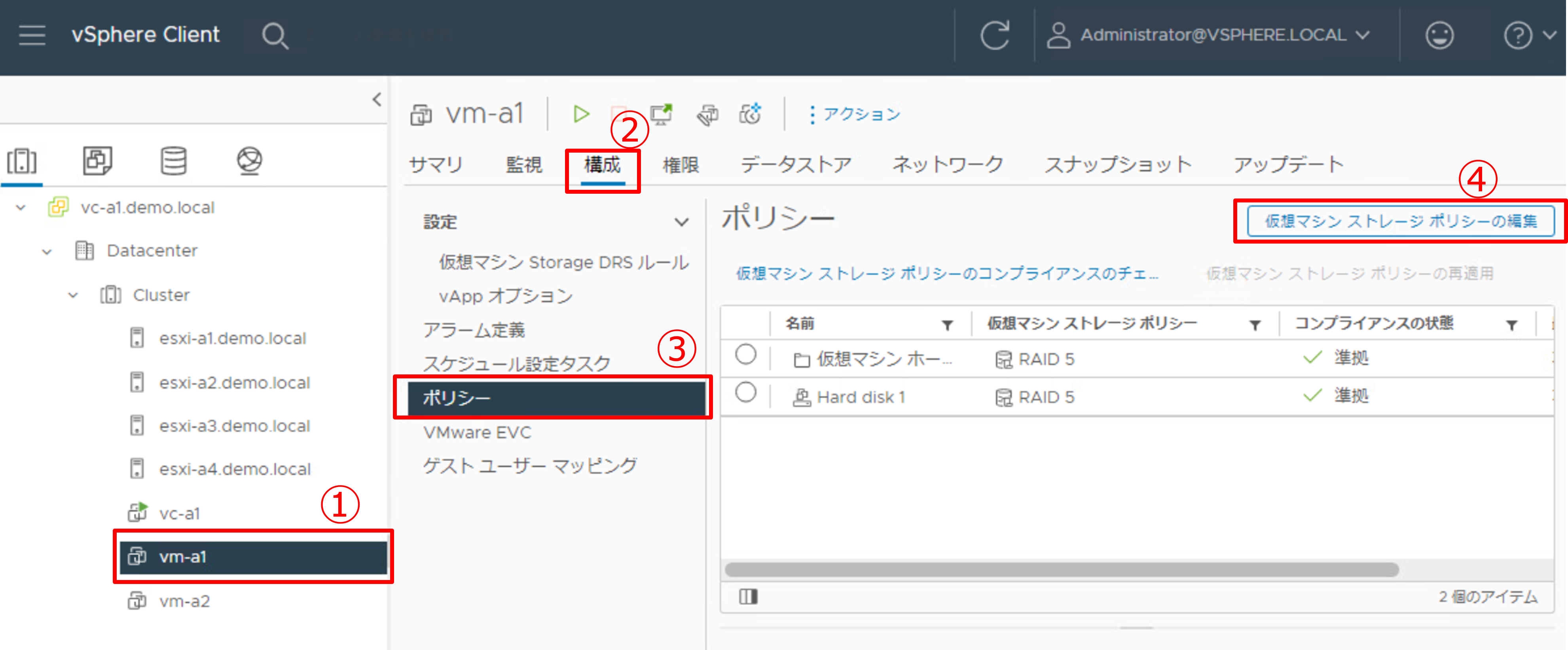Image resolution: width=1568 pixels, height=650 pixels.
Task: Open the smiley feedback icon
Action: [1439, 35]
